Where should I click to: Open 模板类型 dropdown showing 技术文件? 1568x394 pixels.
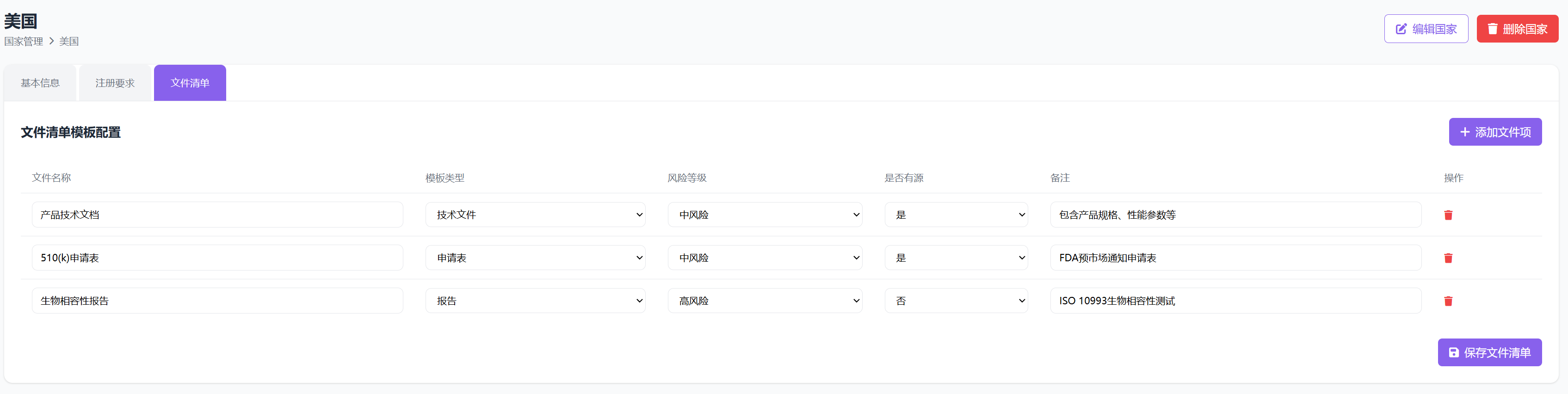coord(535,215)
